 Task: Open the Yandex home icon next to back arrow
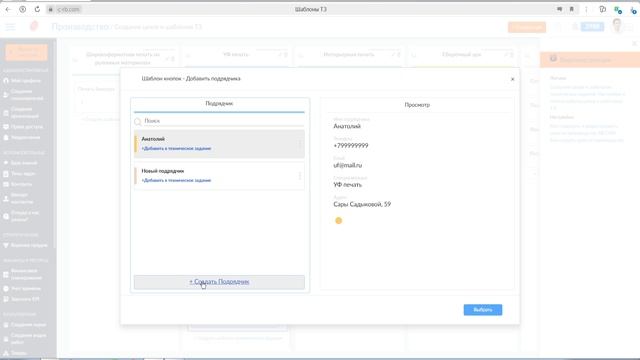[x=23, y=9]
